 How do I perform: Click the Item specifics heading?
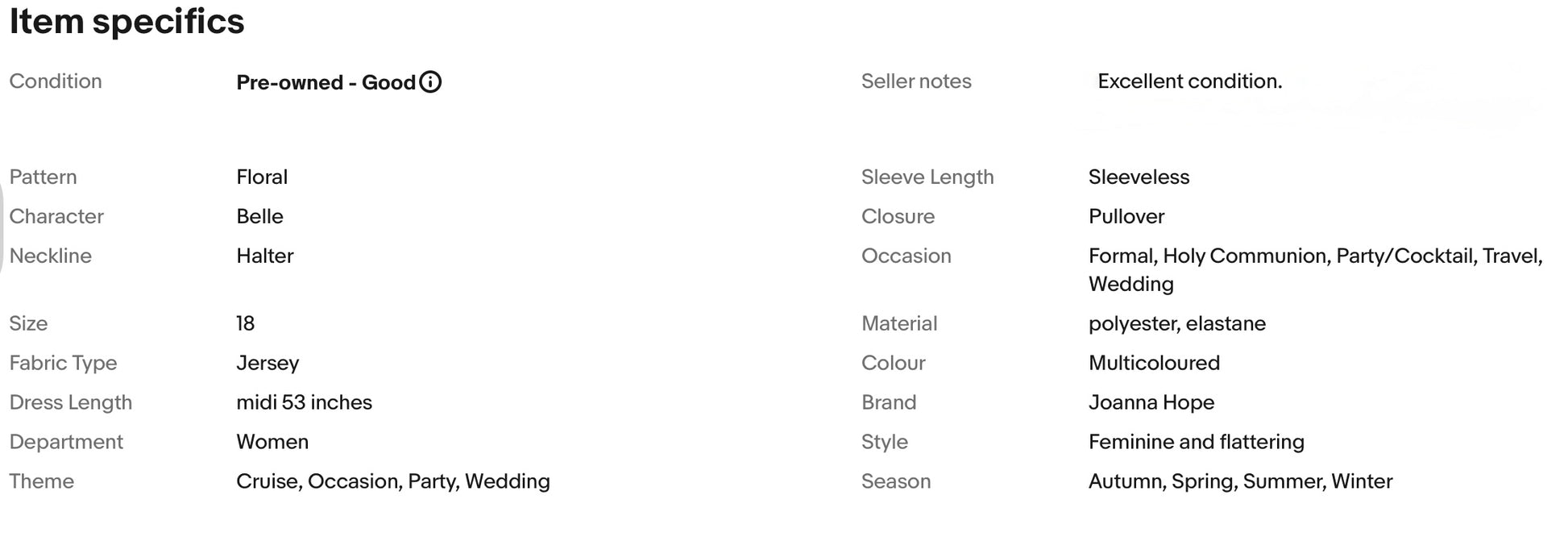[x=127, y=21]
